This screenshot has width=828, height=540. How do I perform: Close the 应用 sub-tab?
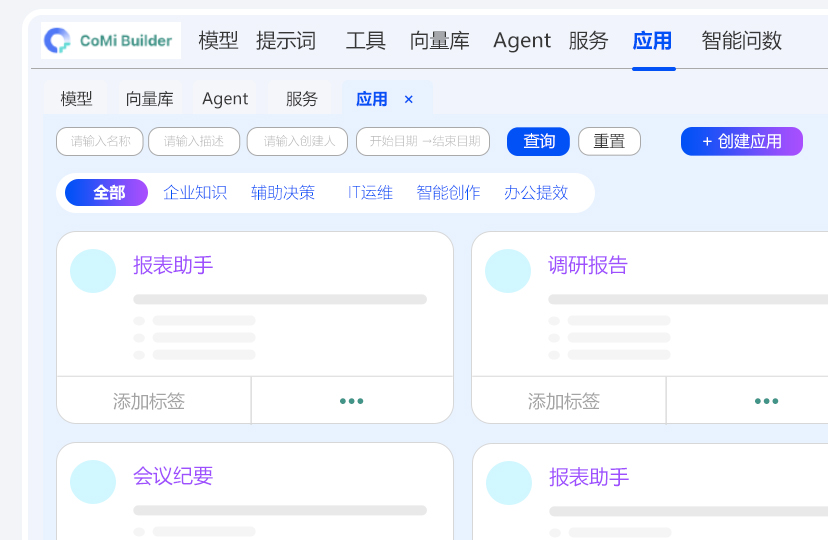pos(408,99)
